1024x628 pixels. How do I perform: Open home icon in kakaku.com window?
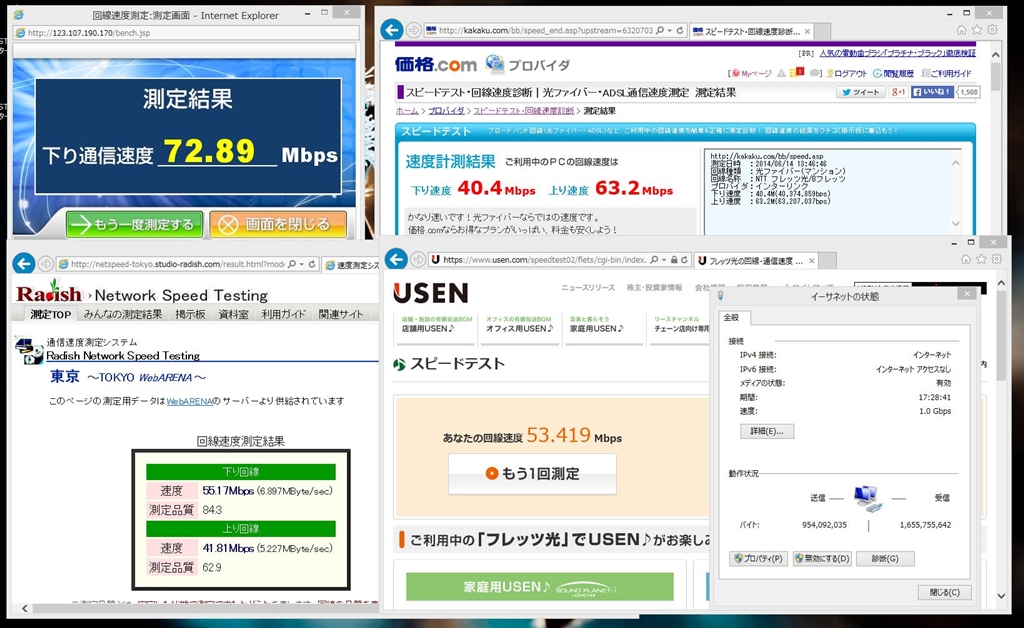tap(961, 30)
